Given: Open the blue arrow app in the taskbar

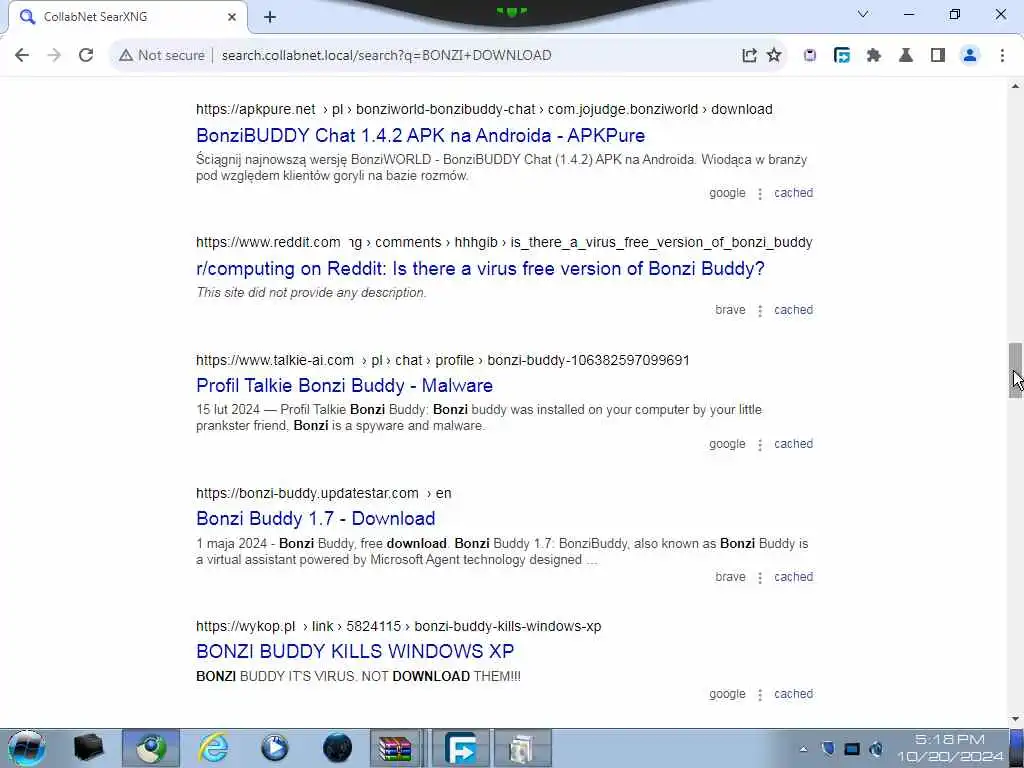Looking at the screenshot, I should [x=460, y=748].
